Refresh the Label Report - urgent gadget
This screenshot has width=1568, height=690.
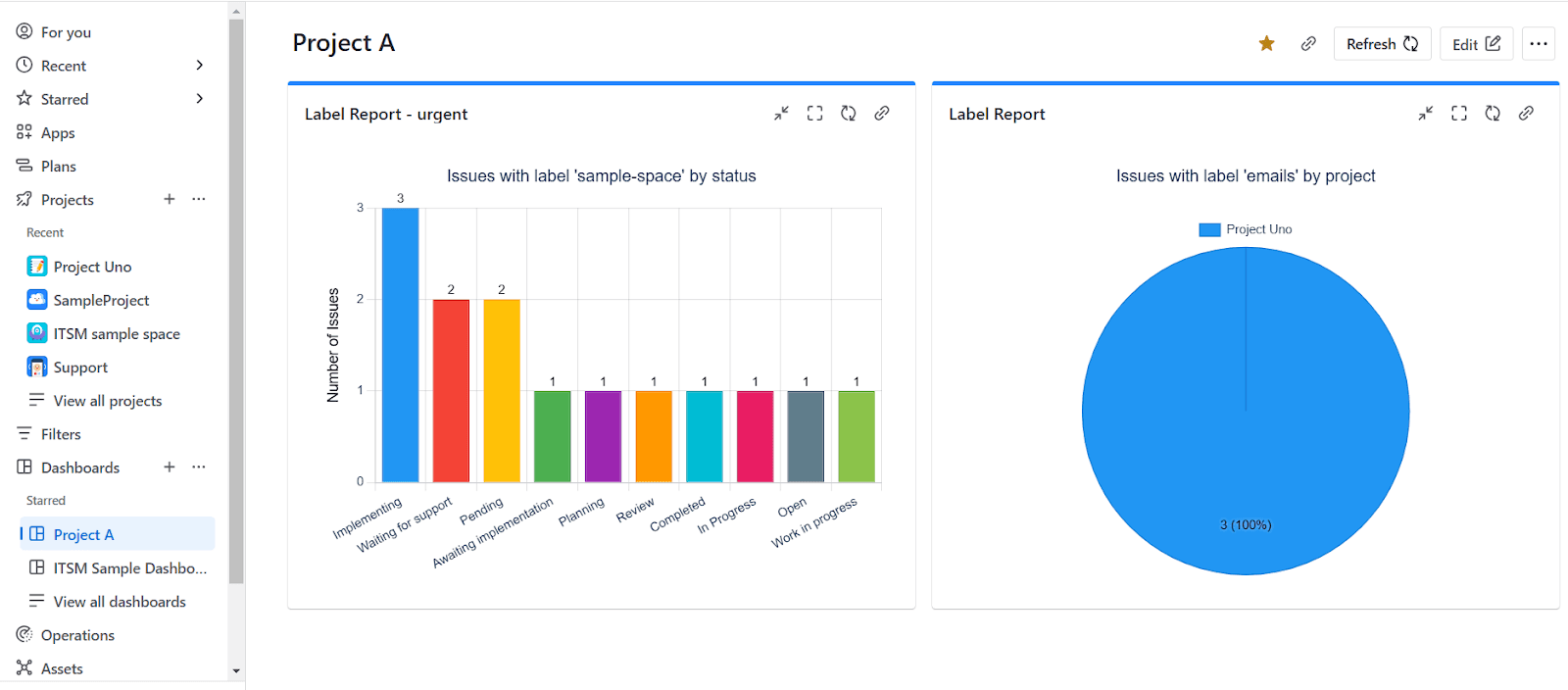coord(848,114)
